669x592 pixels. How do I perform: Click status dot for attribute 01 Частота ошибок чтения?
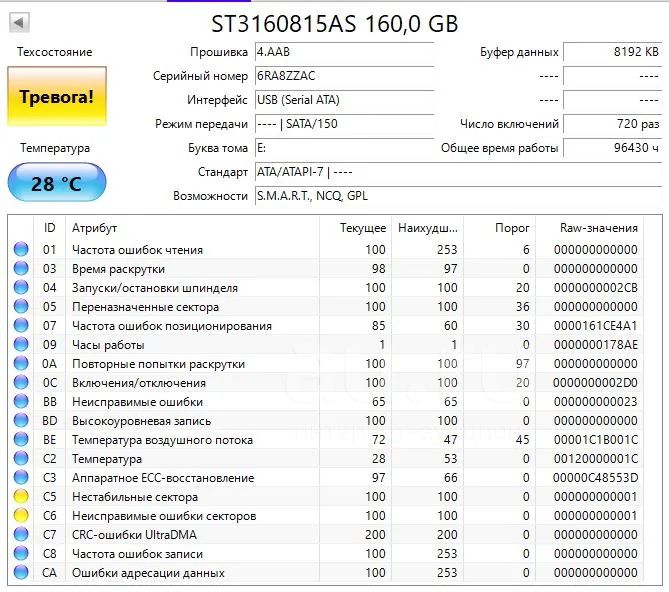(21, 249)
